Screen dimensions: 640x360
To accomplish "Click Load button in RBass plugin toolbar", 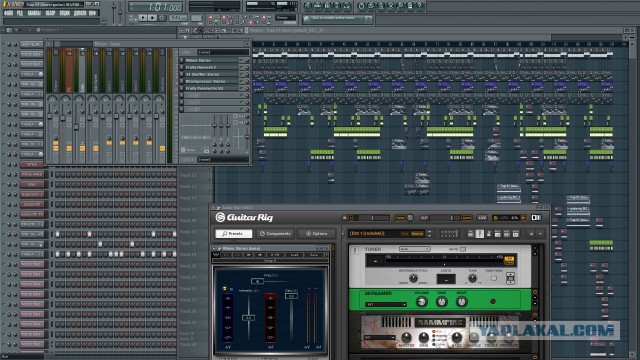I will [x=294, y=255].
